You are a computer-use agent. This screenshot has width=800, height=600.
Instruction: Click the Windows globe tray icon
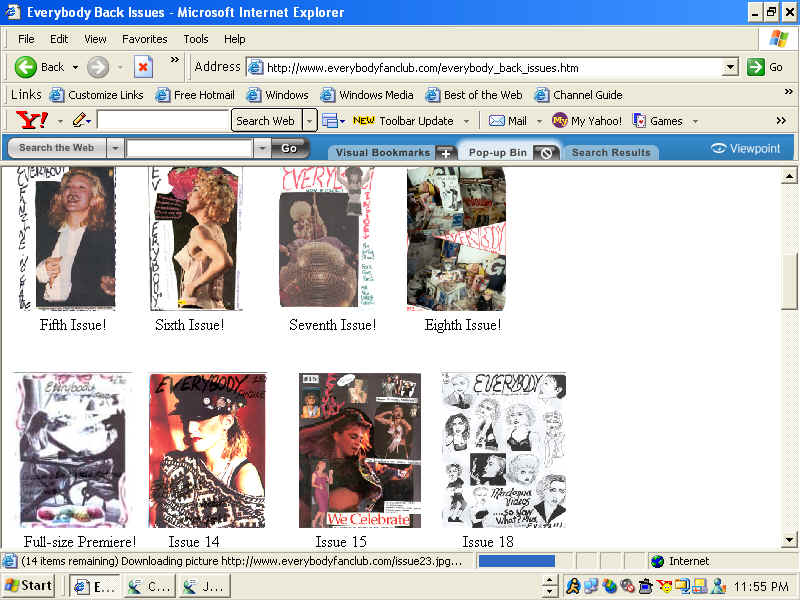pos(609,586)
